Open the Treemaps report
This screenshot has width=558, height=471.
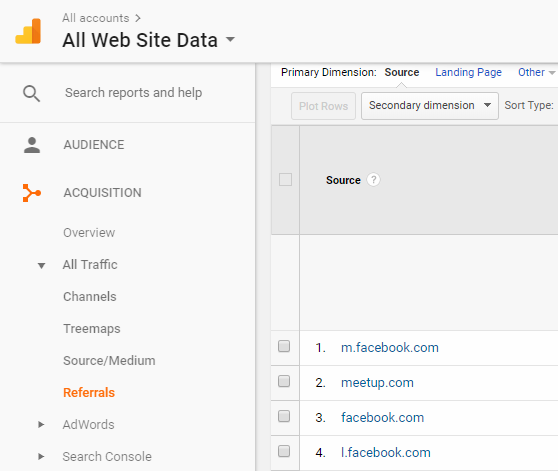pyautogui.click(x=92, y=329)
